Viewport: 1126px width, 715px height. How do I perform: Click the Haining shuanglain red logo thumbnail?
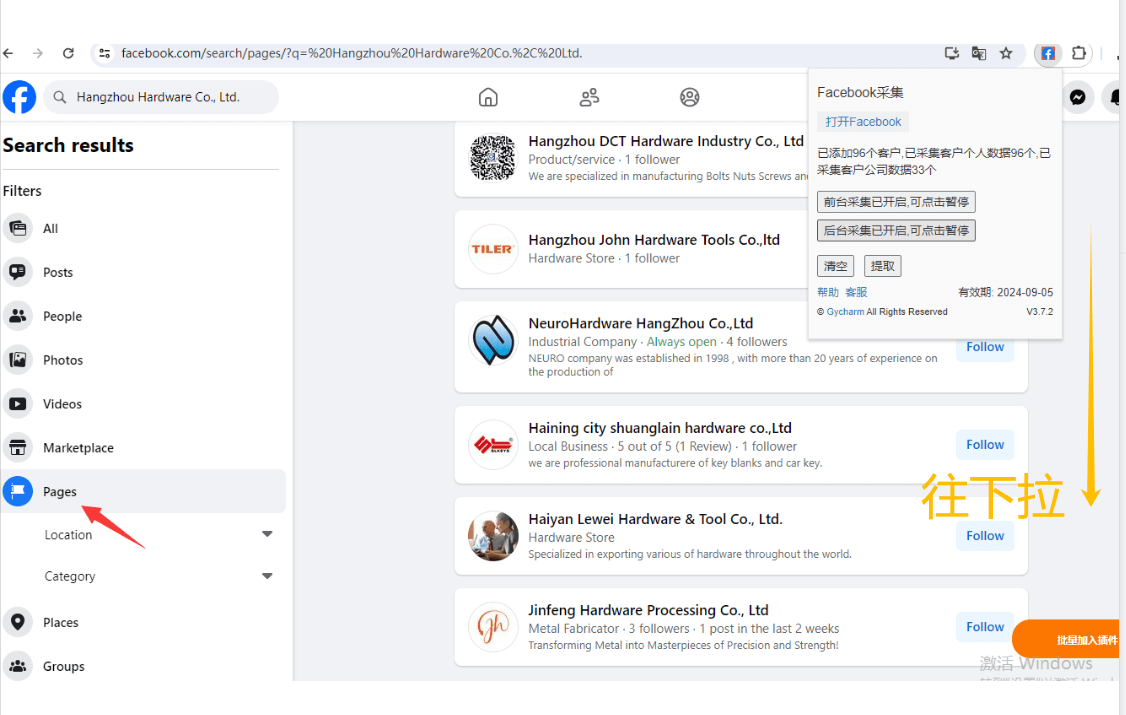coord(493,445)
